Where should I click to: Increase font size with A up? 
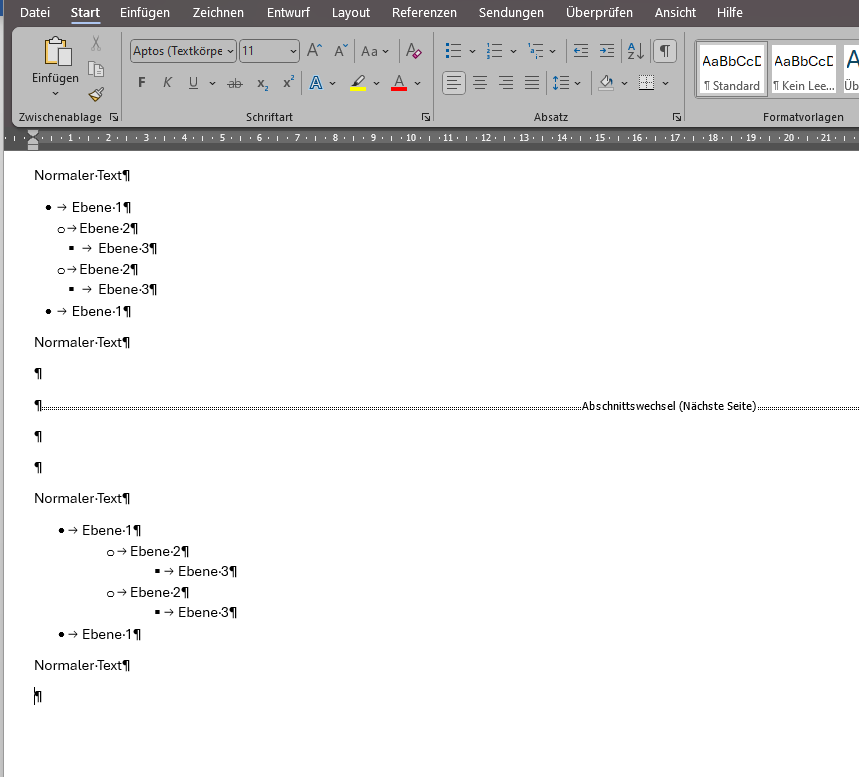click(x=314, y=51)
